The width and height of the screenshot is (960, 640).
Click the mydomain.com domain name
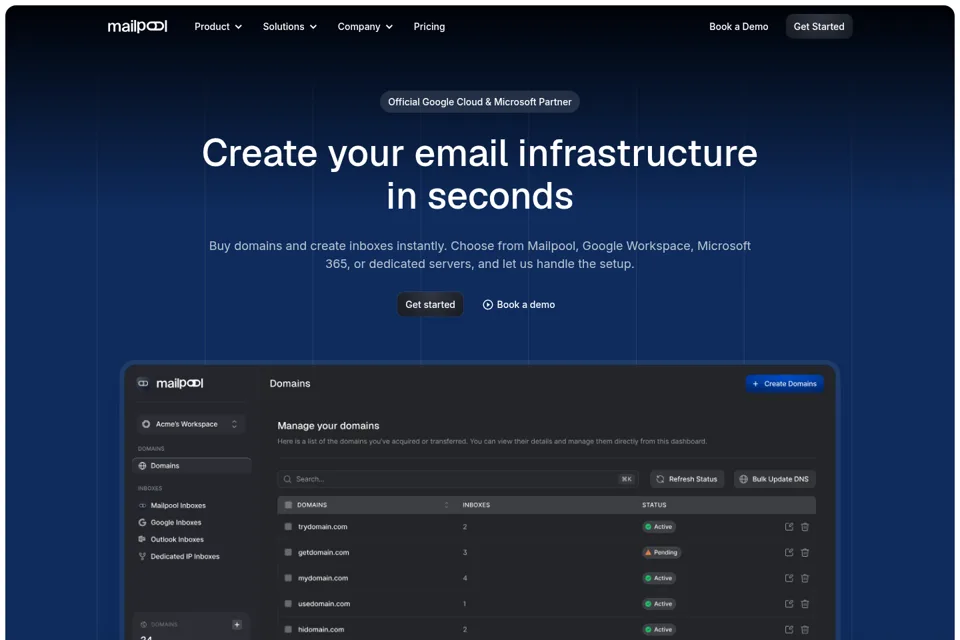323,578
